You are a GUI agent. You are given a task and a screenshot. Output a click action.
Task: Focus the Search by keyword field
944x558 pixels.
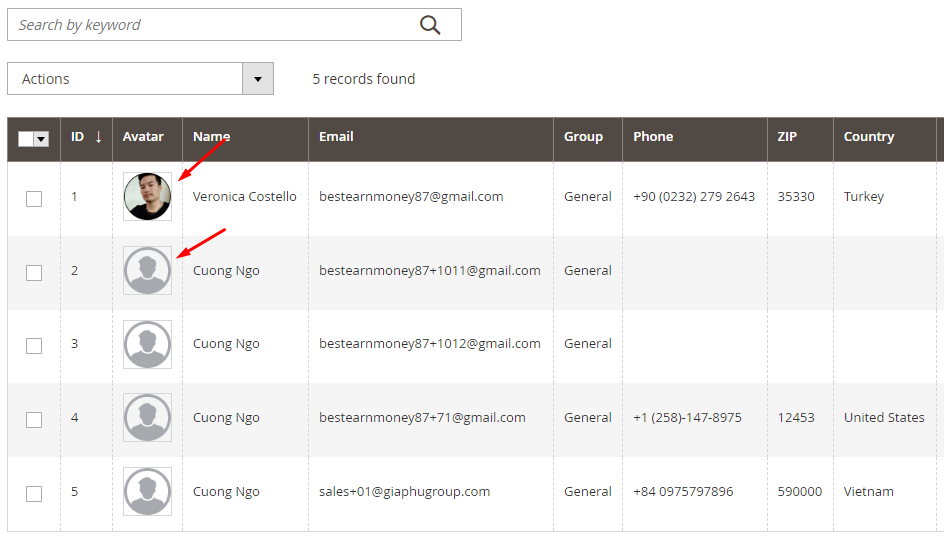click(210, 25)
